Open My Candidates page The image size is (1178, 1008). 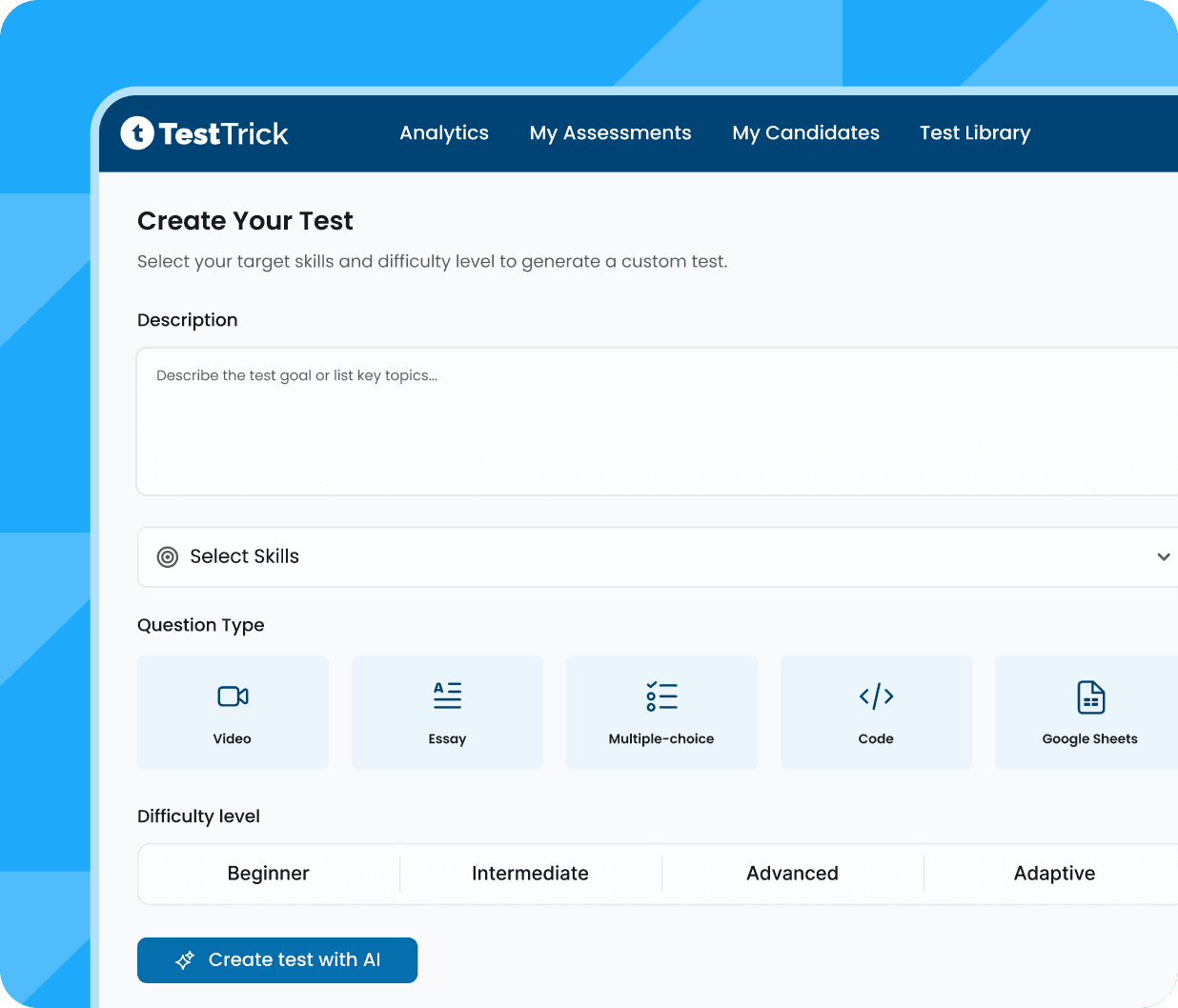tap(805, 133)
